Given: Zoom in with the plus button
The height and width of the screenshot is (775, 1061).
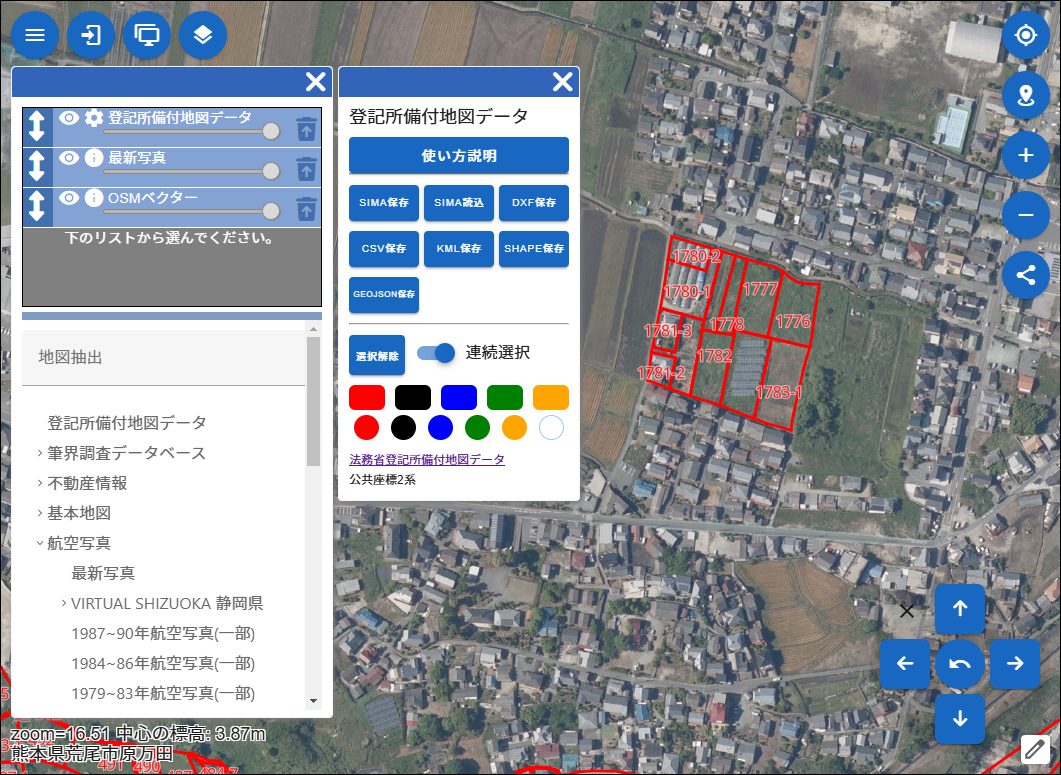Looking at the screenshot, I should (x=1025, y=155).
